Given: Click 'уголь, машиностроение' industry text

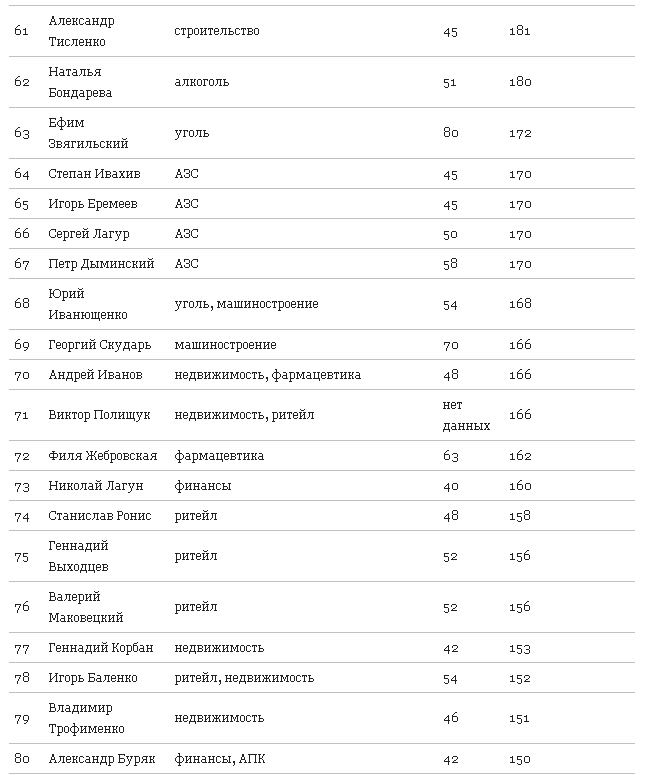Looking at the screenshot, I should (x=246, y=304).
